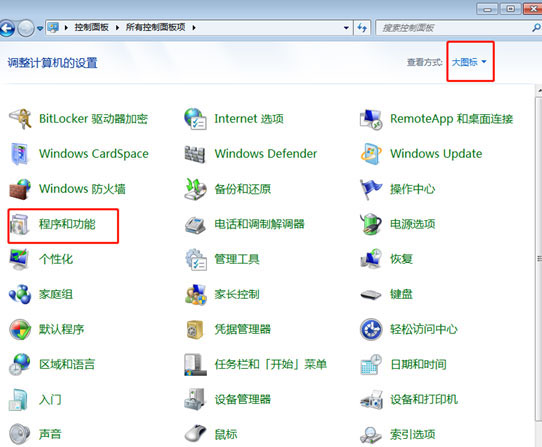The height and width of the screenshot is (447, 542).
Task: Click the Windows Update text link
Action: pos(436,154)
